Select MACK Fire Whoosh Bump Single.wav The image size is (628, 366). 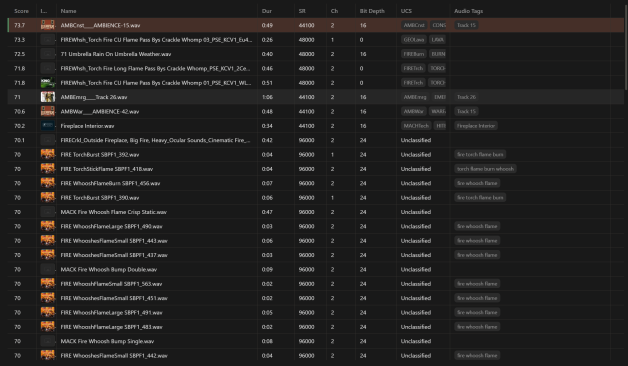coord(107,341)
